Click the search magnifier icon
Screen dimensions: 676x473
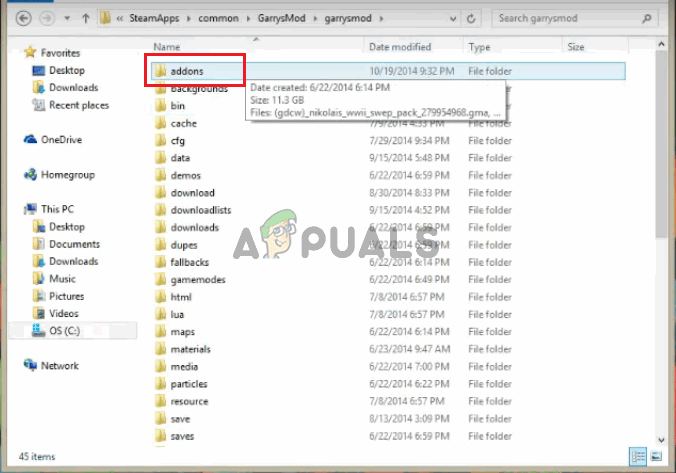tap(646, 19)
